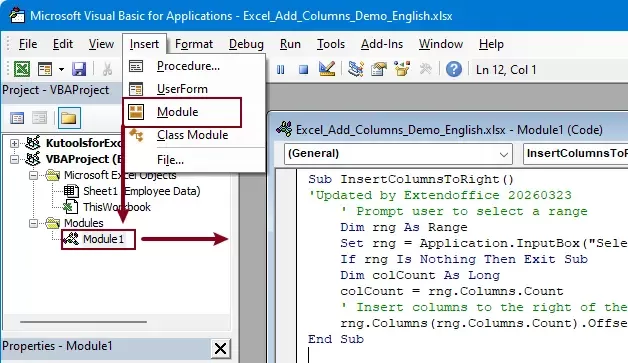Click the Save floppy disk icon
The image size is (628, 363).
tap(79, 69)
